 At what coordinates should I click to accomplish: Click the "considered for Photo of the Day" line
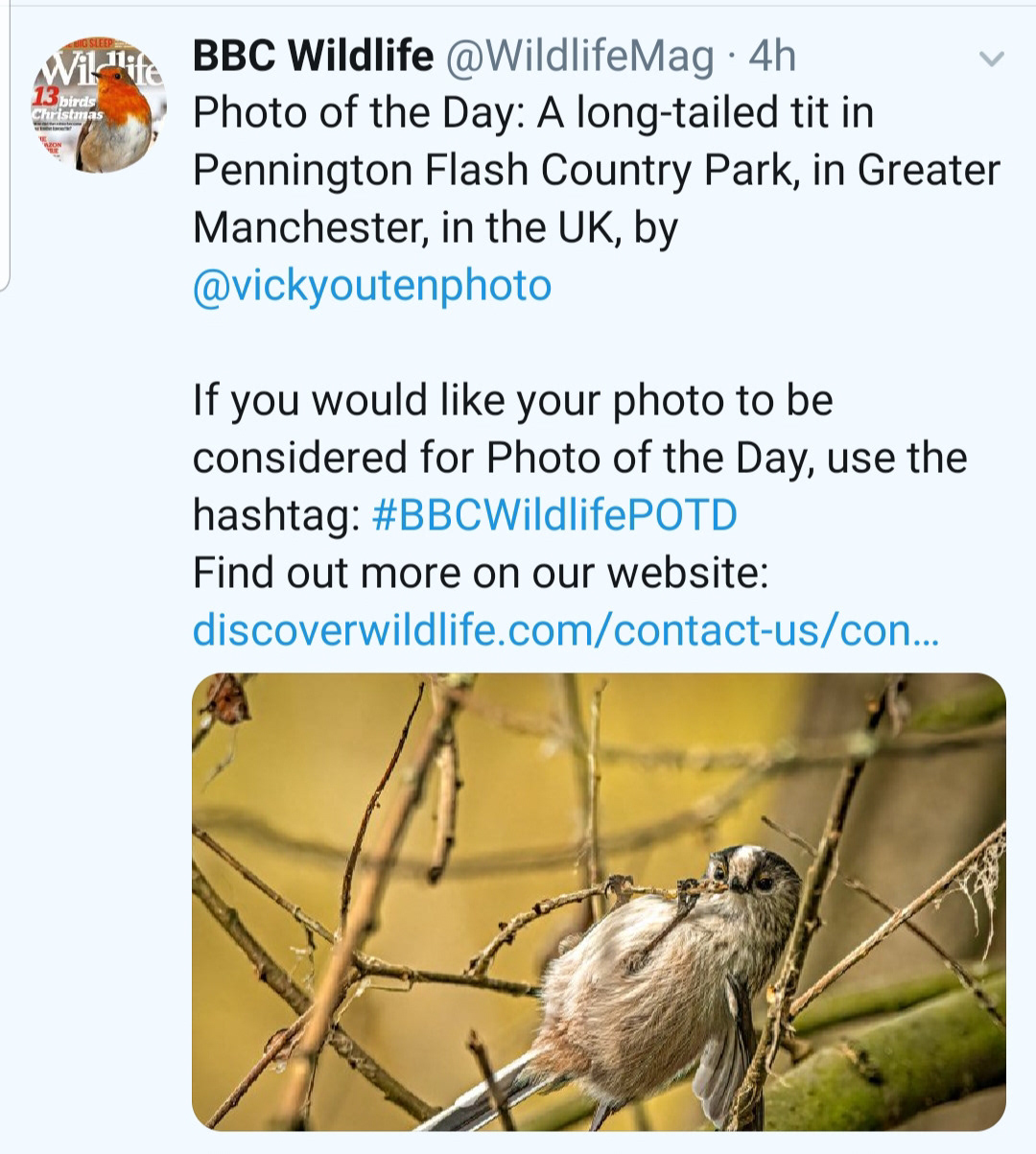pyautogui.click(x=579, y=458)
